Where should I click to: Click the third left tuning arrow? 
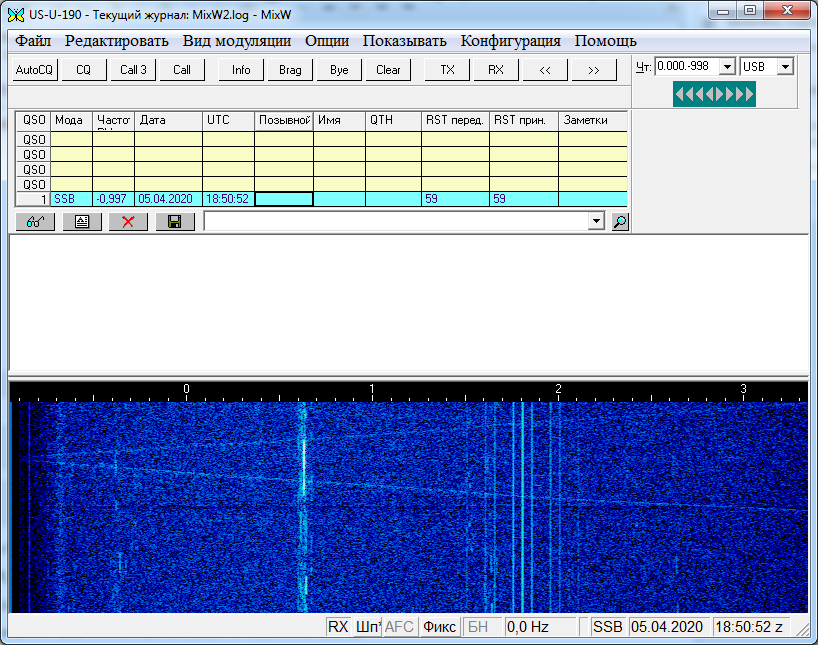coord(699,94)
